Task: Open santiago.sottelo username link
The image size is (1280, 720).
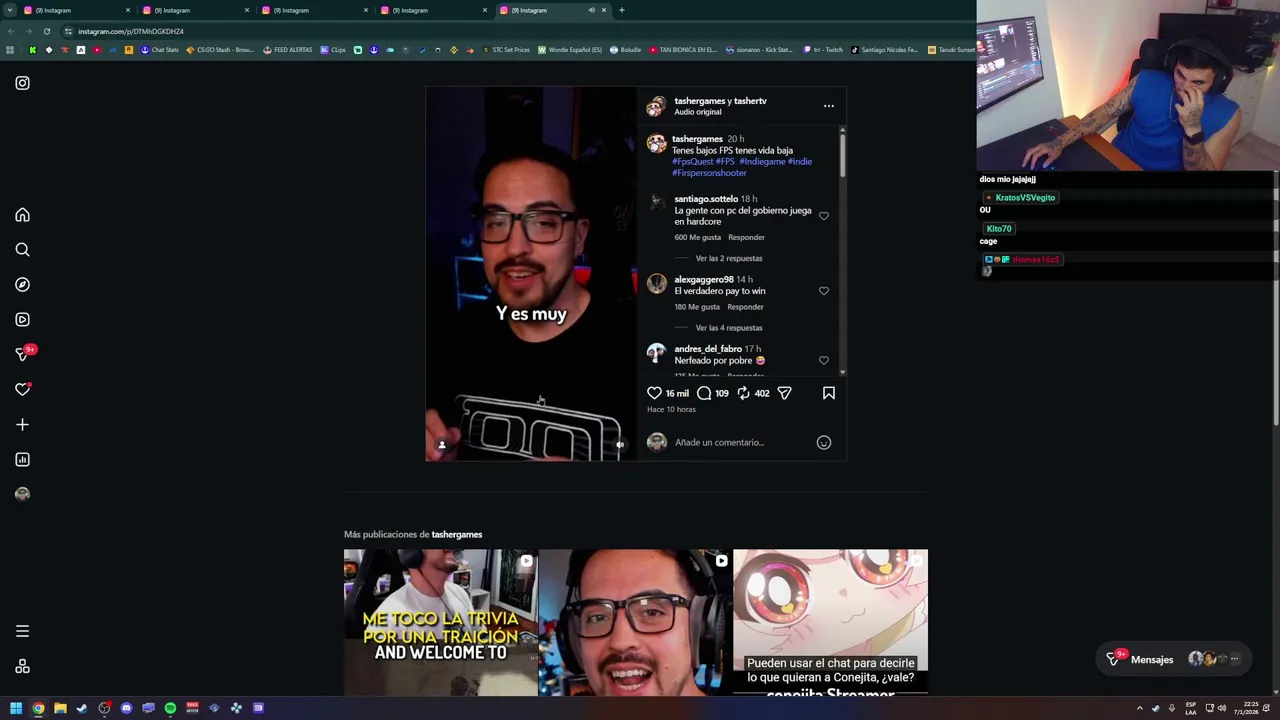Action: 706,199
